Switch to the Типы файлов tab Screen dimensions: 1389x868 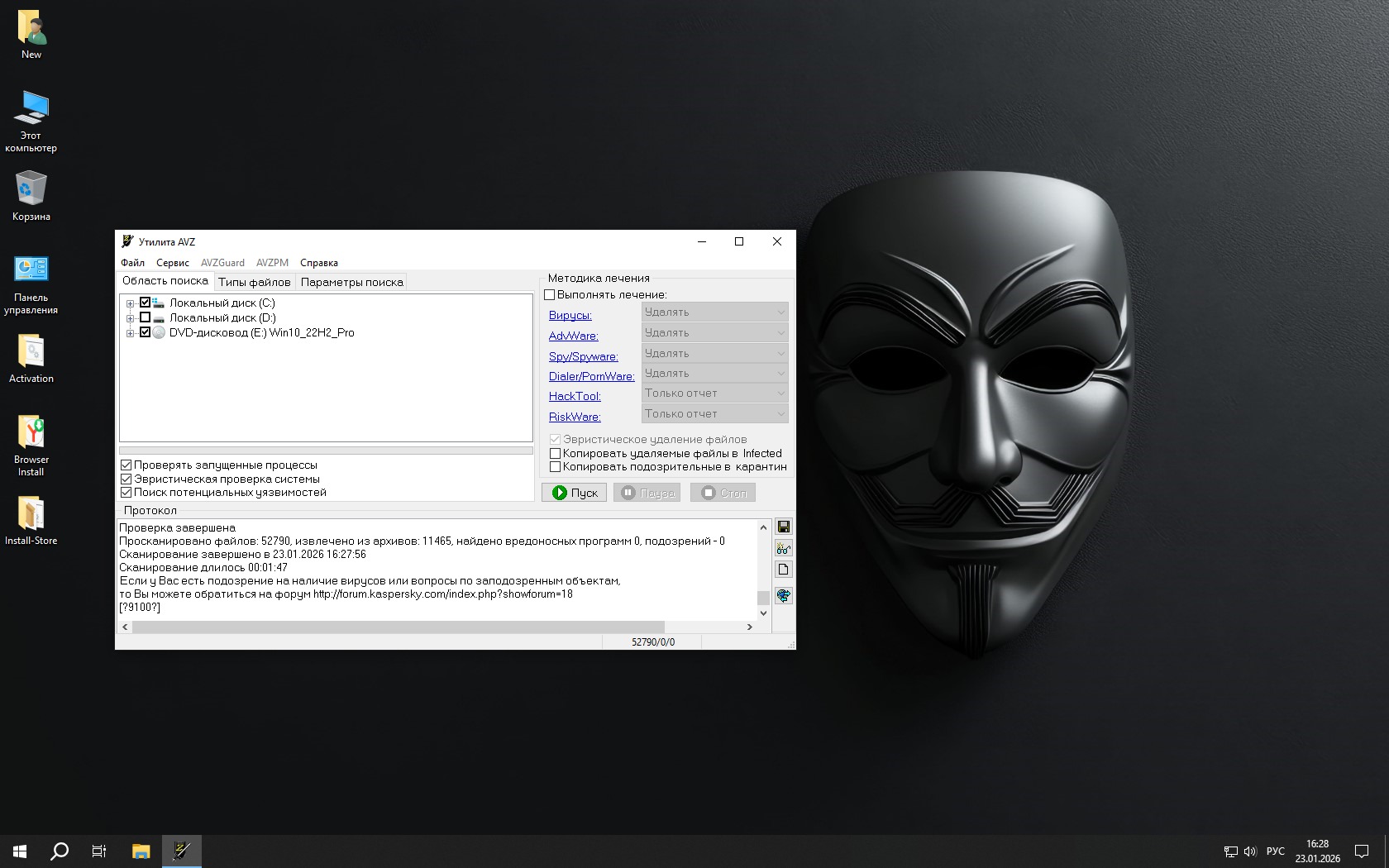click(254, 282)
